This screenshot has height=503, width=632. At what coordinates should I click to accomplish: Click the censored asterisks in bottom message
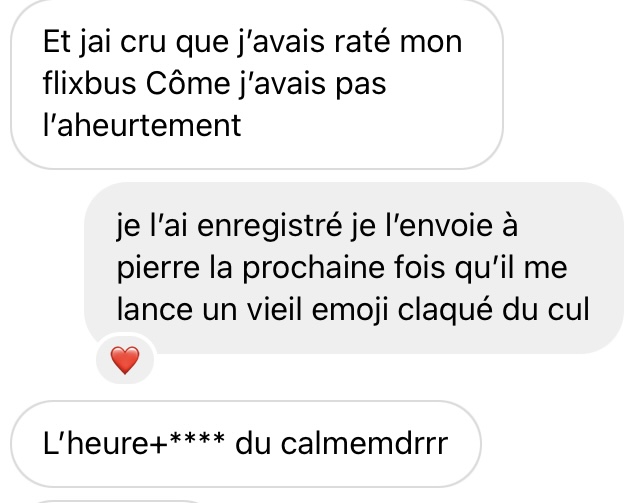click(x=197, y=439)
